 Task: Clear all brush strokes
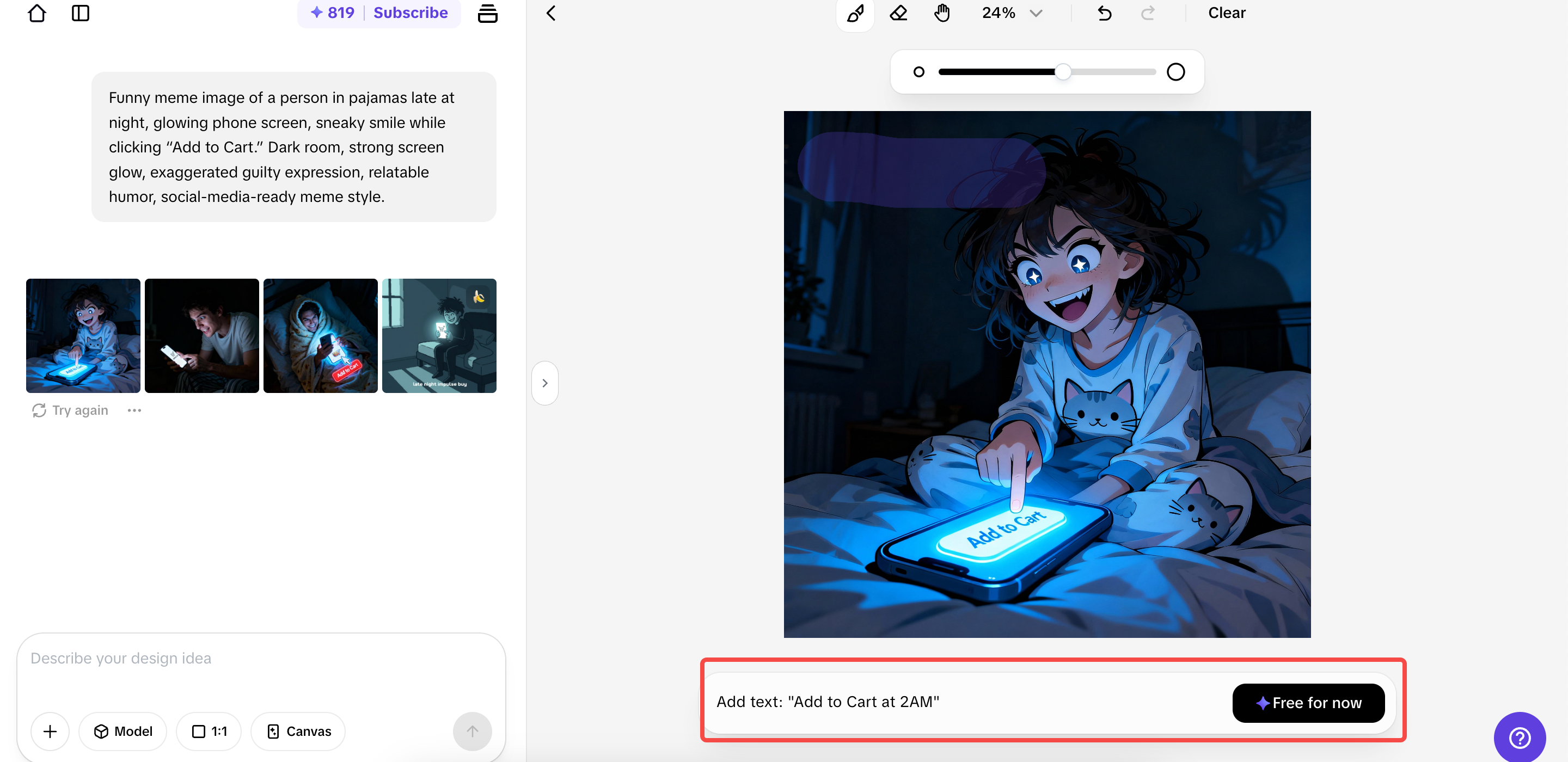[x=1227, y=13]
